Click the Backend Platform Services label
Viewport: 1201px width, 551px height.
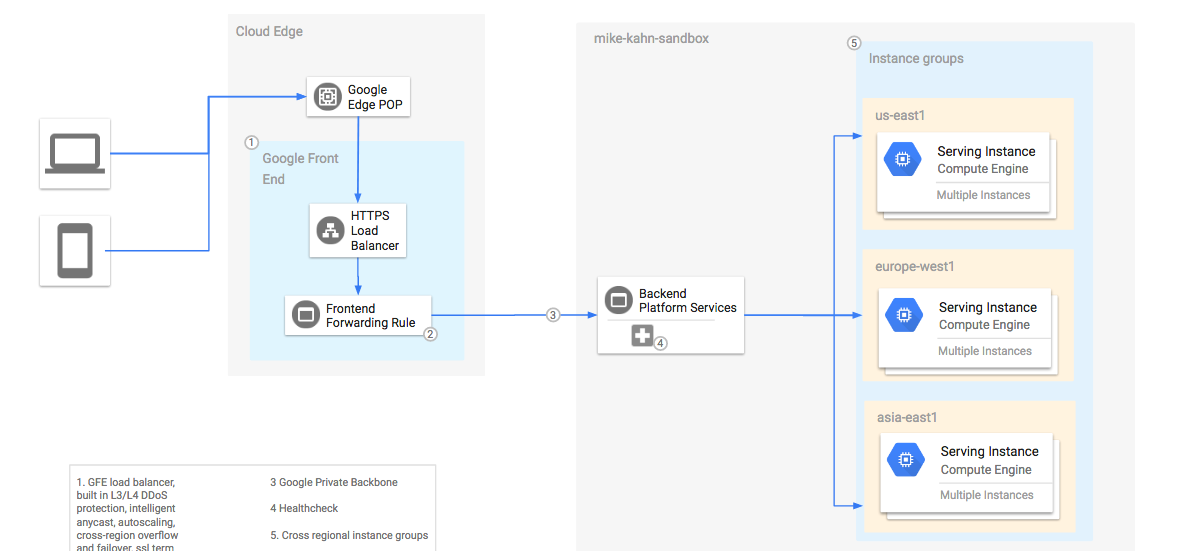click(x=687, y=300)
